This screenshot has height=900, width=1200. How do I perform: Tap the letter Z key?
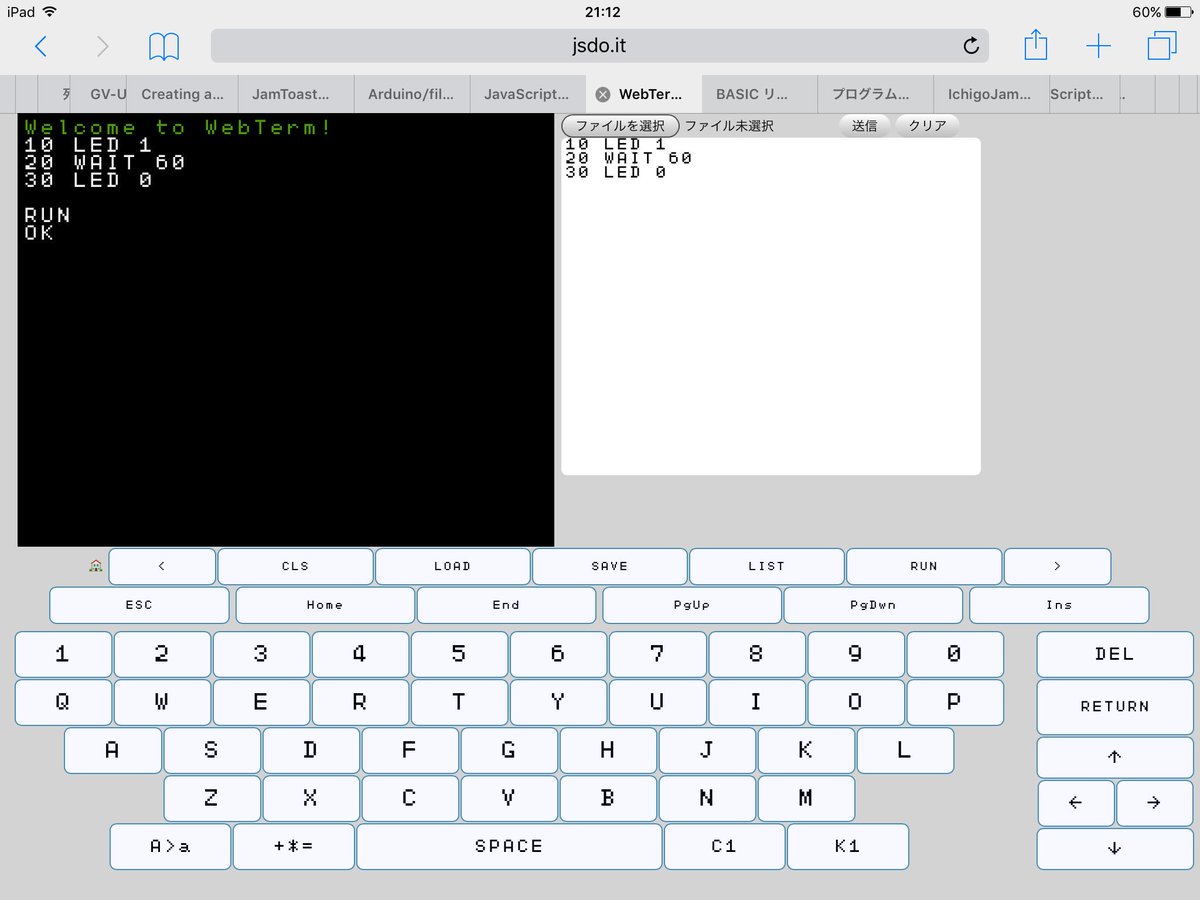[212, 798]
